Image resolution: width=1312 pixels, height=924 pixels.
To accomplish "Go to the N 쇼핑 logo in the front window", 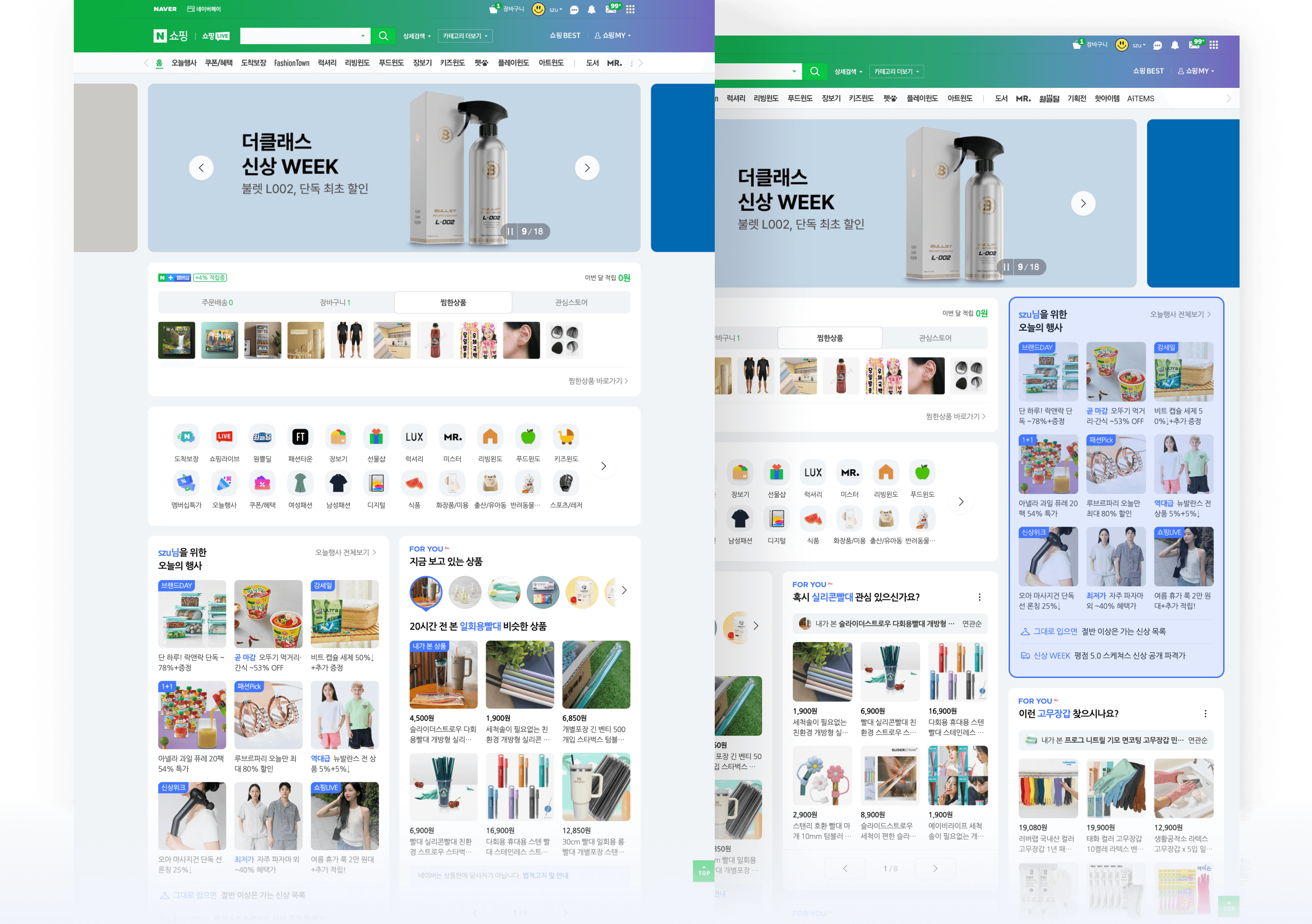I will (171, 36).
